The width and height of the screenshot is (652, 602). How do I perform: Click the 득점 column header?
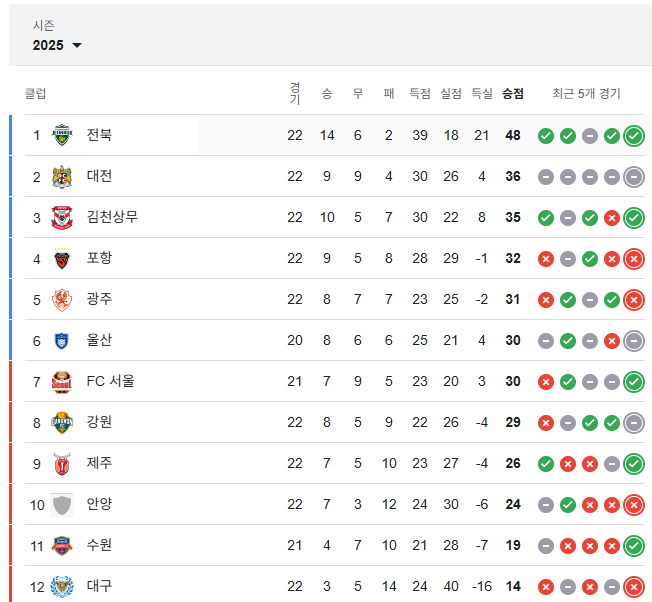coord(420,94)
